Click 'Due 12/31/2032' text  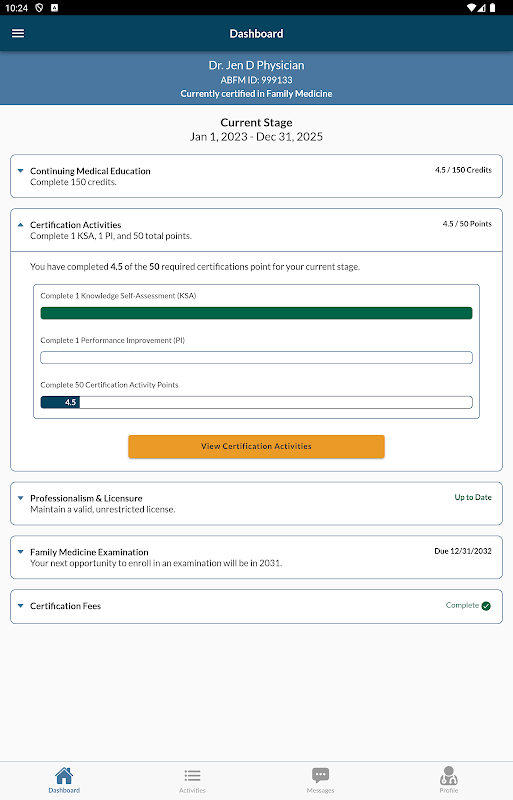coord(463,551)
